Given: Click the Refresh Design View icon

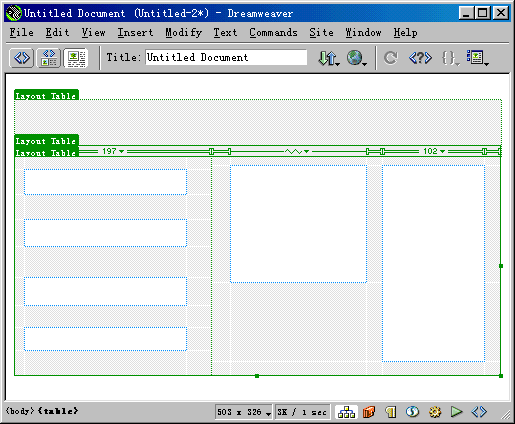Looking at the screenshot, I should 390,58.
